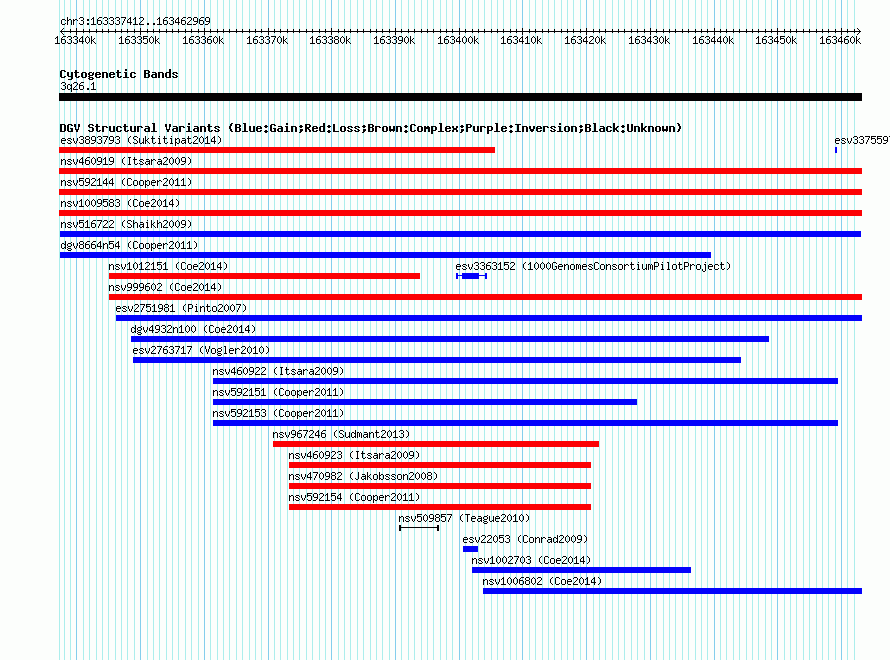Open the nsv1009583 (Coe2014) variant label

120,203
